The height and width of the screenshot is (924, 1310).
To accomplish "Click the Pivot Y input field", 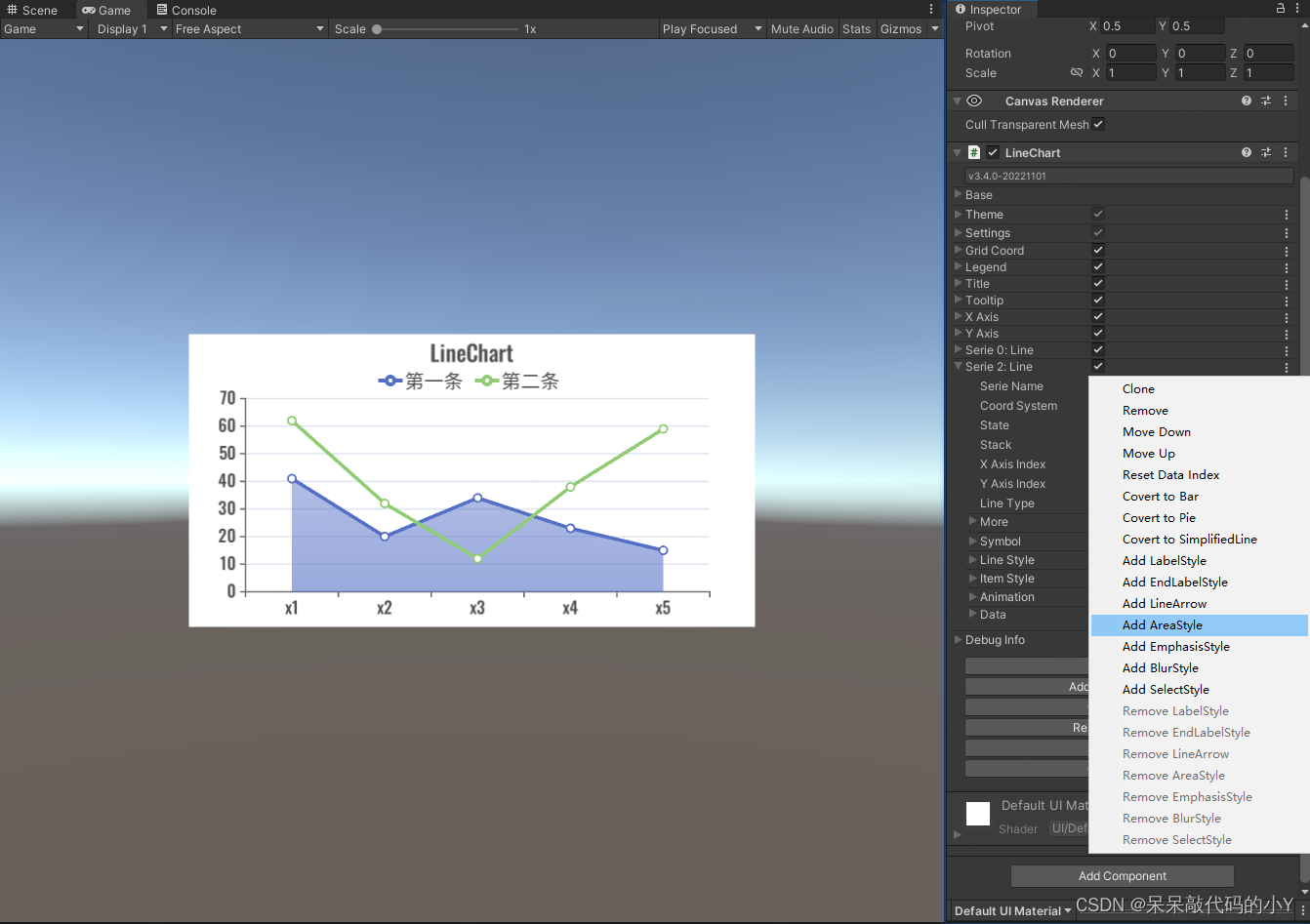I will coord(1197,26).
